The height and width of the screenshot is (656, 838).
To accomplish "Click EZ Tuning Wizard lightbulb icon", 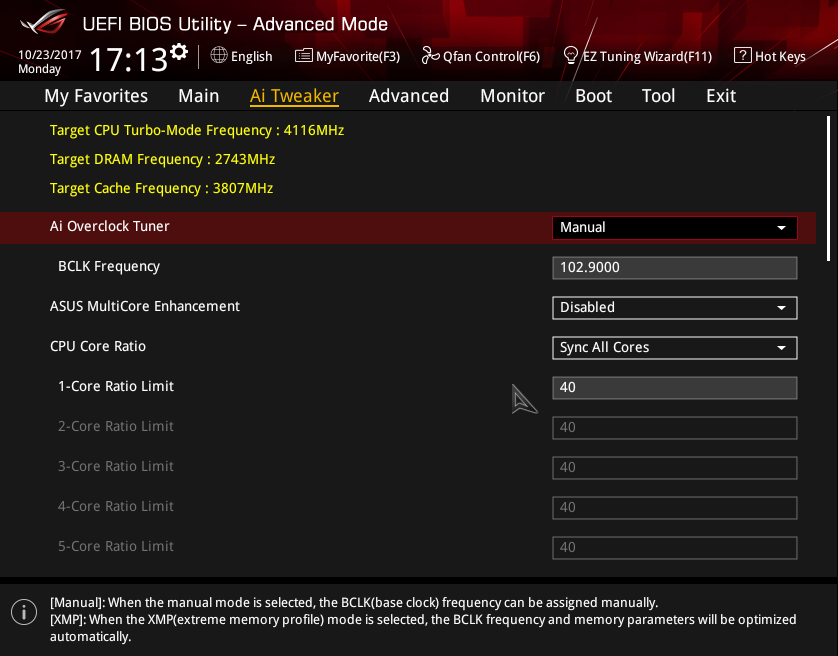I will 571,55.
